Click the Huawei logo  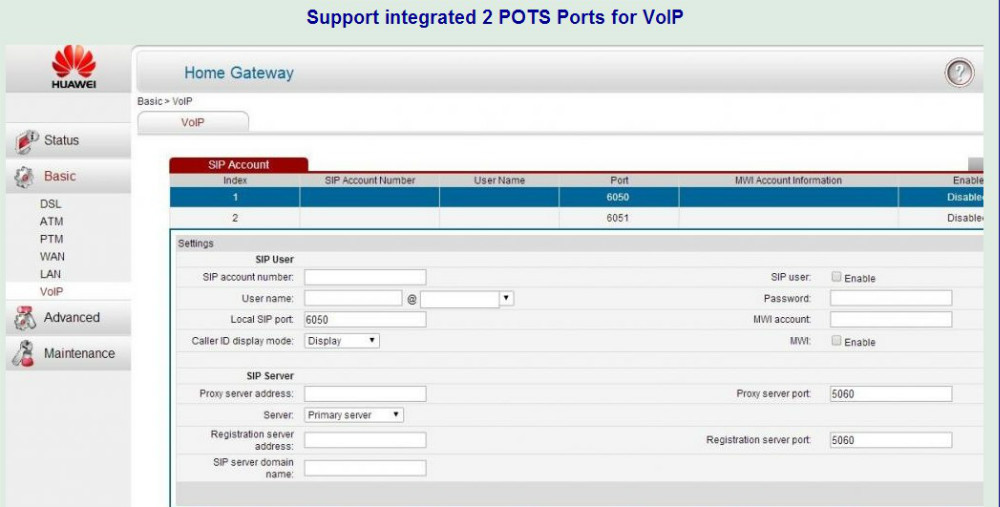[73, 68]
